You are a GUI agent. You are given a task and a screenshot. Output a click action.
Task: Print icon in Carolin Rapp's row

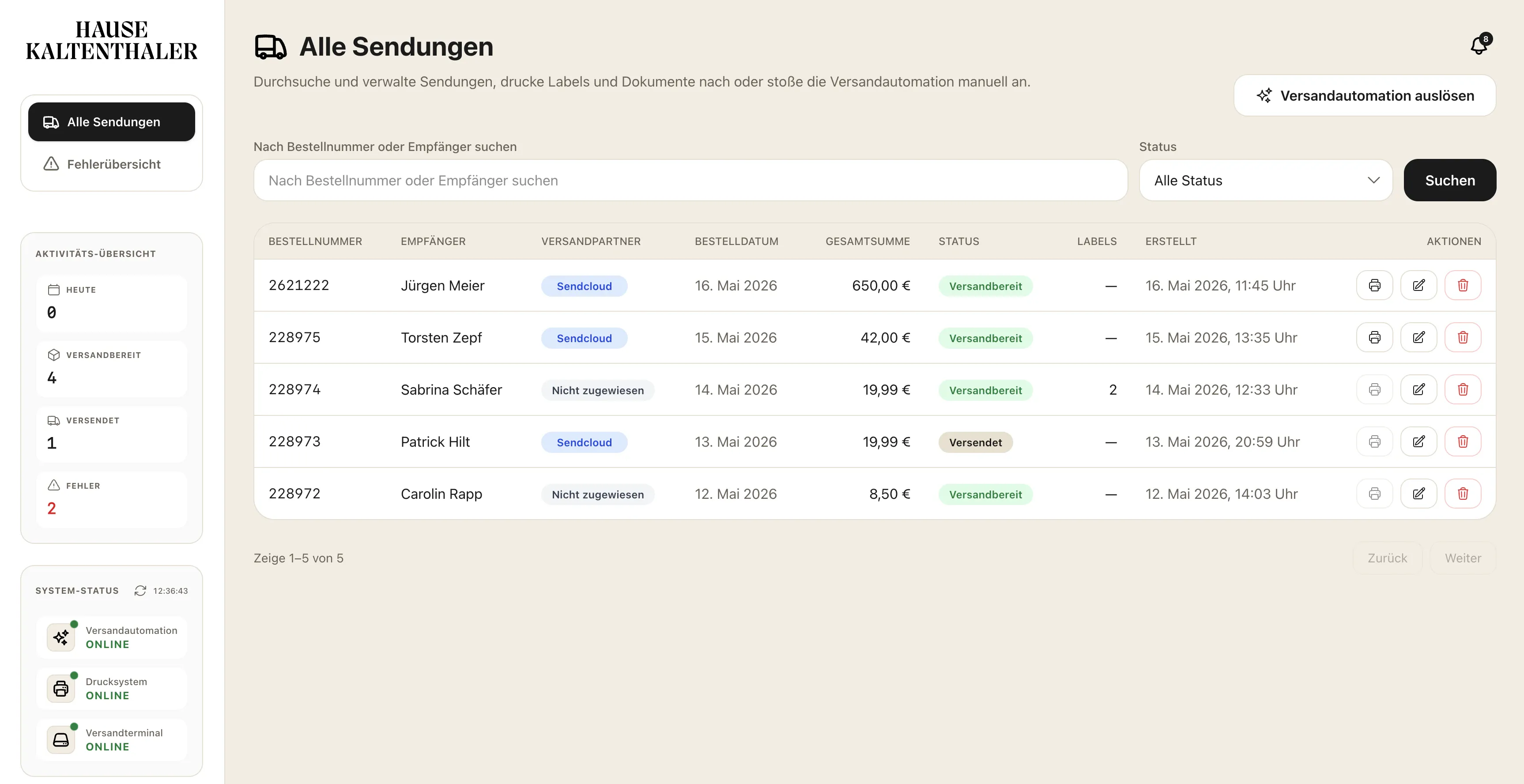coord(1374,494)
